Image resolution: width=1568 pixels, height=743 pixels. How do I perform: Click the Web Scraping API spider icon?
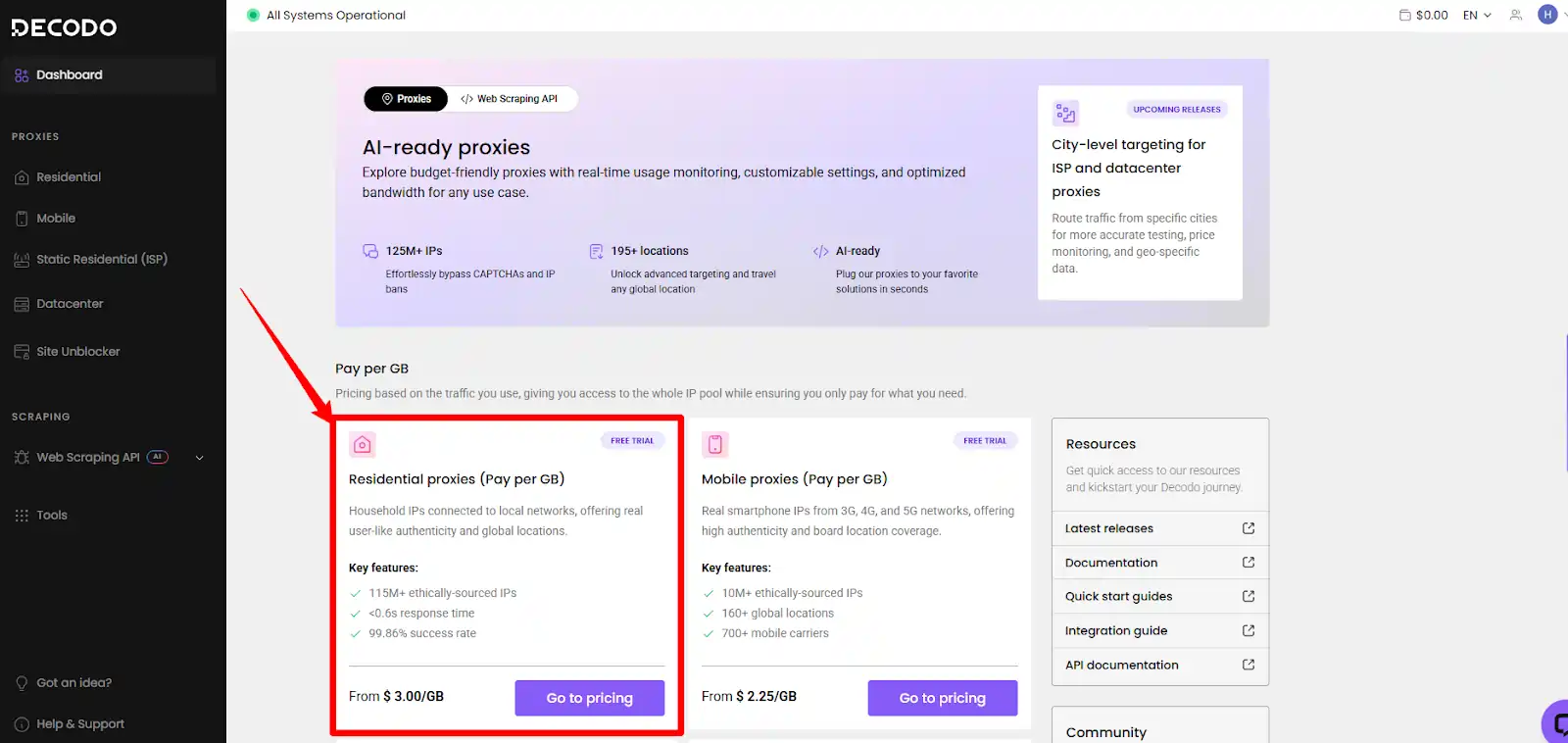coord(22,457)
